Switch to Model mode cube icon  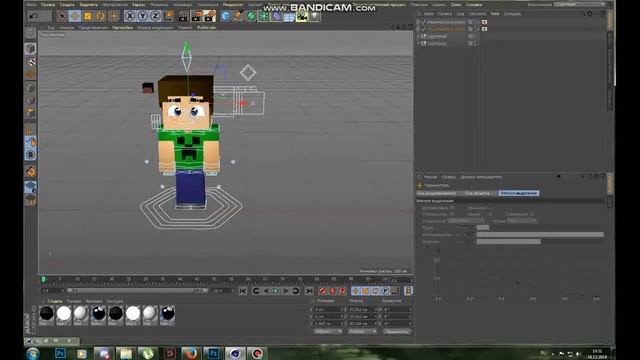[x=31, y=49]
